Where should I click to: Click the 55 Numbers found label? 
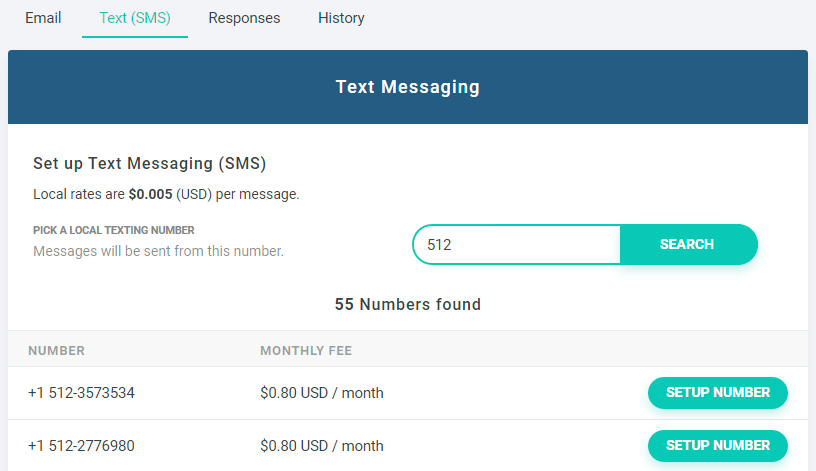click(408, 304)
